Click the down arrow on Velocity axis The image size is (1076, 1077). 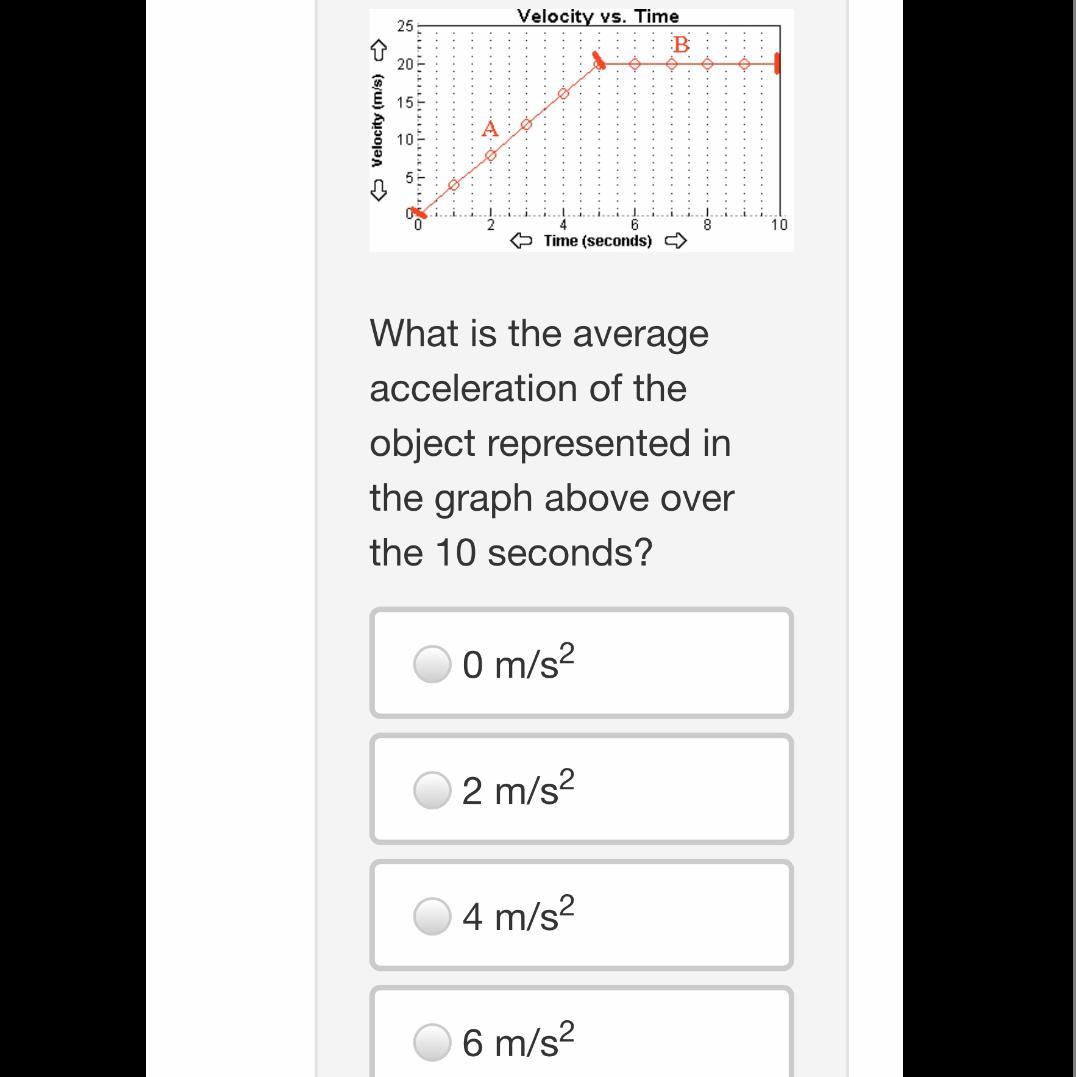[x=378, y=186]
